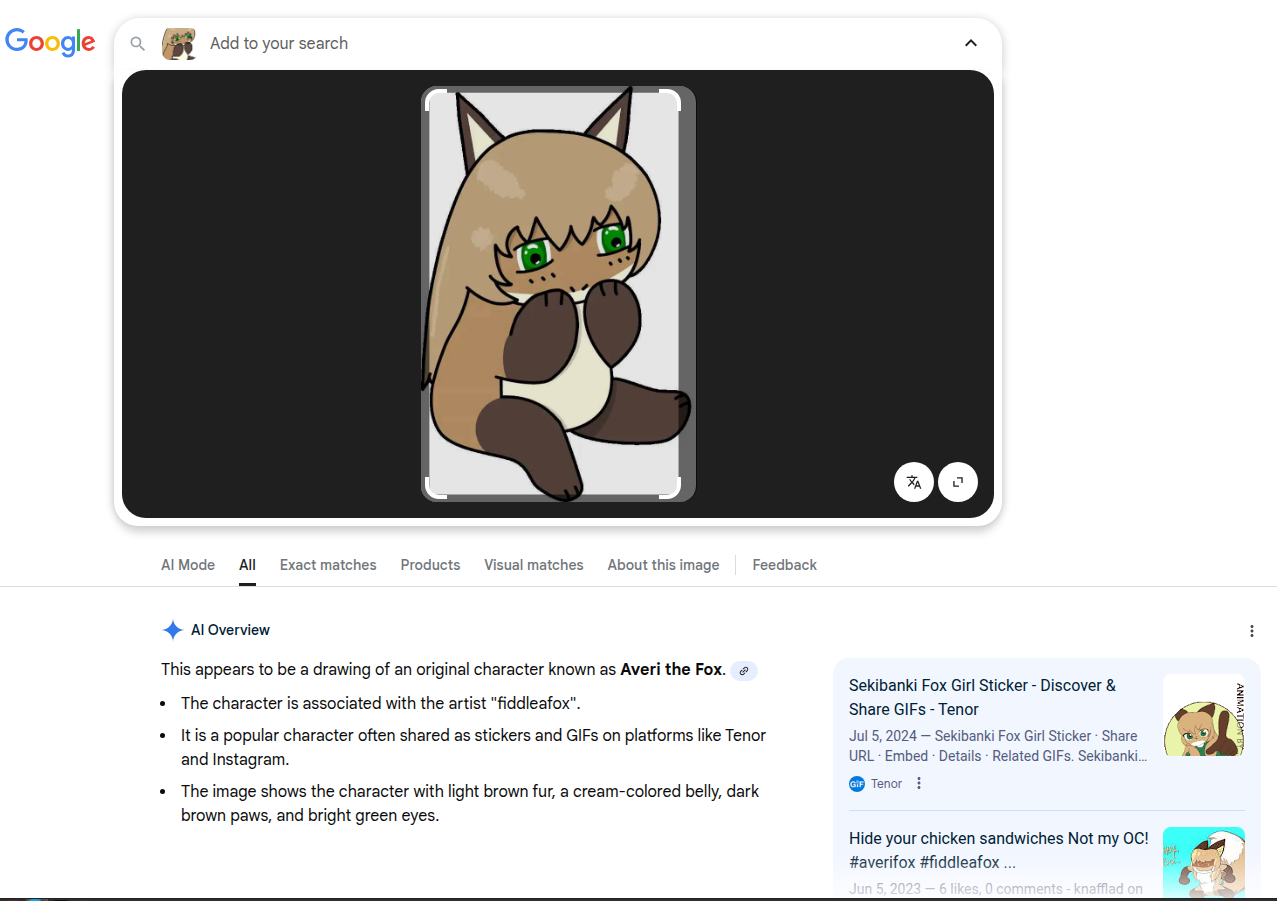
Task: Click the Feedback link
Action: pyautogui.click(x=784, y=565)
